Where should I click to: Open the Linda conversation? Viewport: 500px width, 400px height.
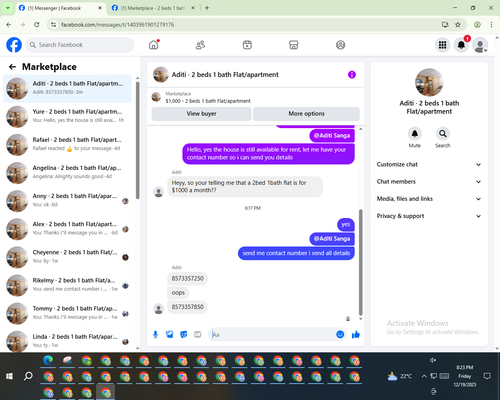67,341
